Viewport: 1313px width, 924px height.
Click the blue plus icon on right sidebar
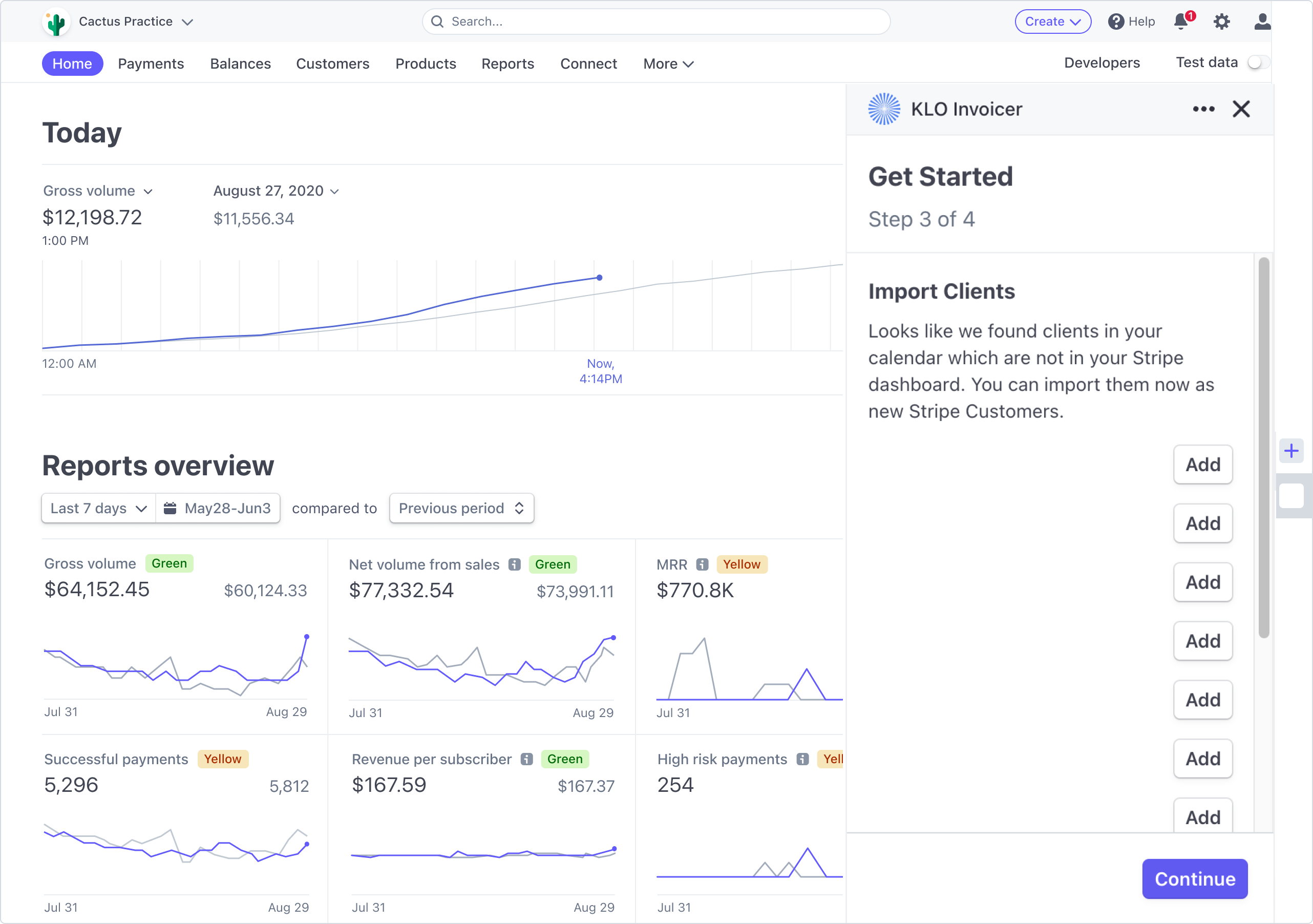(x=1290, y=451)
